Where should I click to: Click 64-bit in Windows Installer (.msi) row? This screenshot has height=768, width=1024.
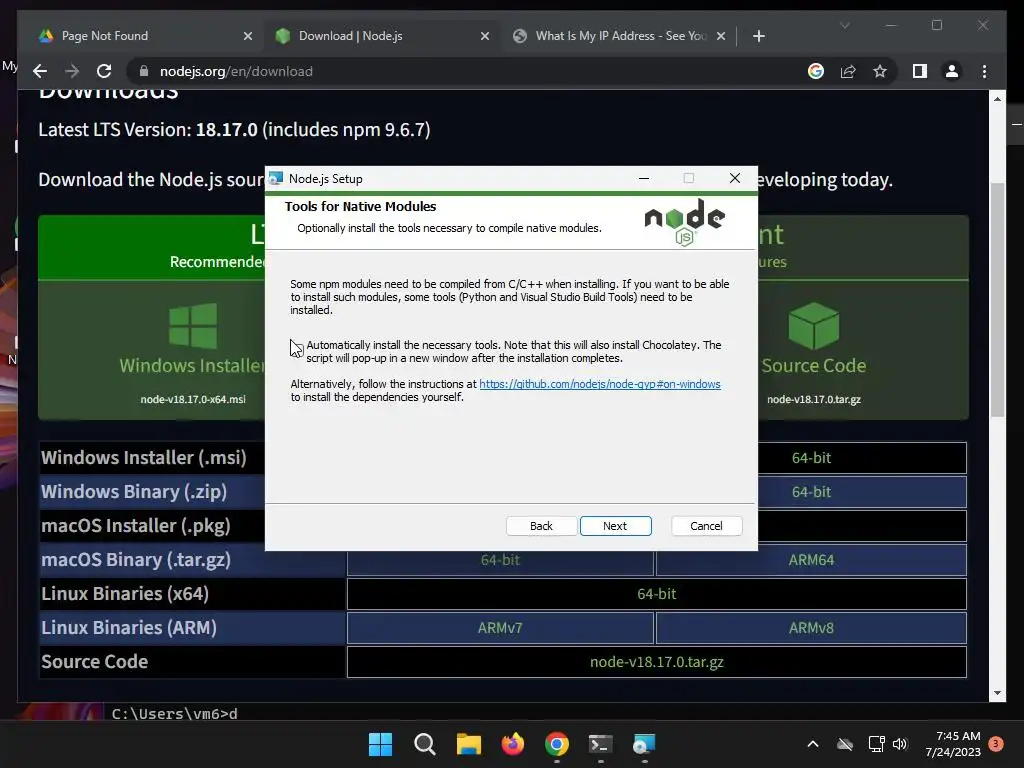tap(811, 458)
